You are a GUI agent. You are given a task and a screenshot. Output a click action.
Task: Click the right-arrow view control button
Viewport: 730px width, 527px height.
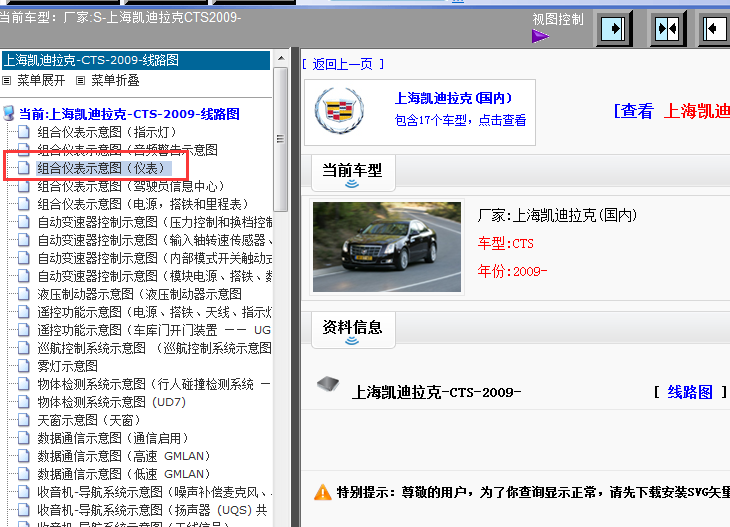click(x=614, y=29)
